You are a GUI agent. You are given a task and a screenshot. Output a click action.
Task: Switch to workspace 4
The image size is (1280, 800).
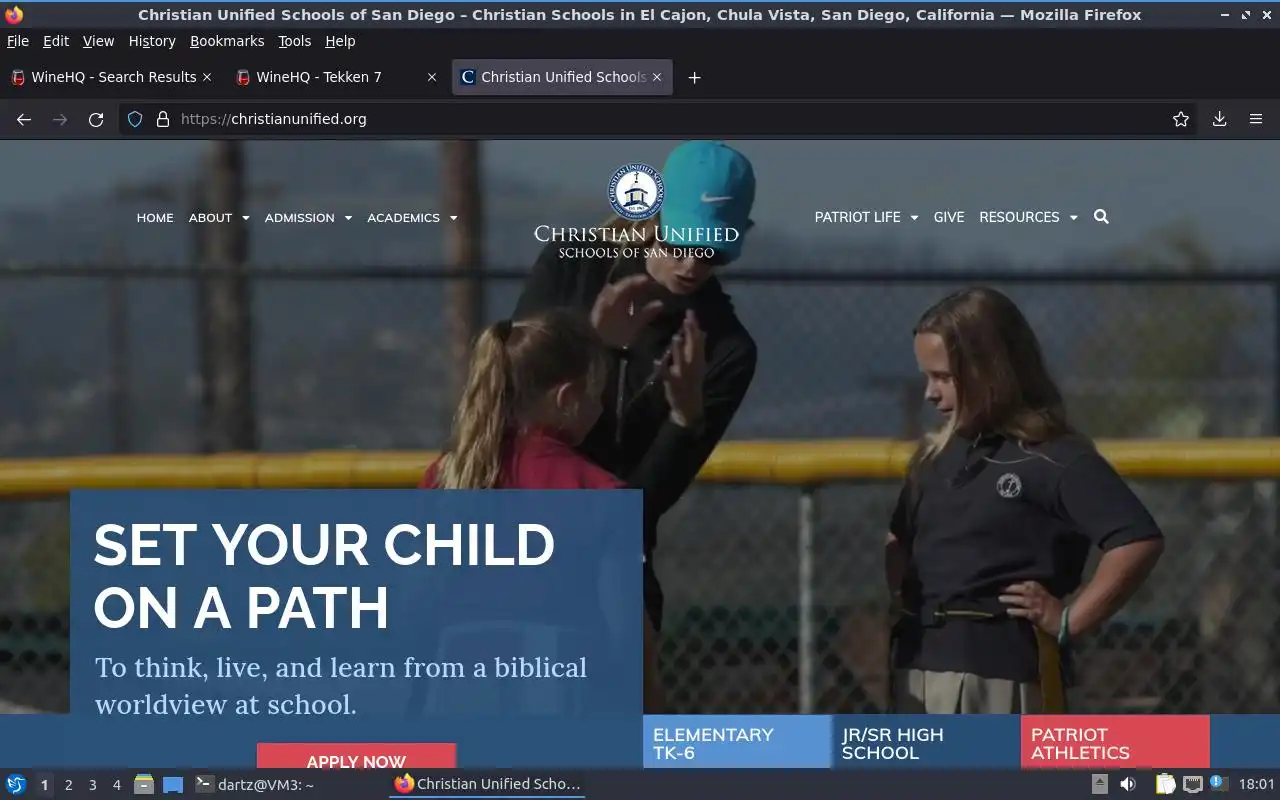point(116,785)
